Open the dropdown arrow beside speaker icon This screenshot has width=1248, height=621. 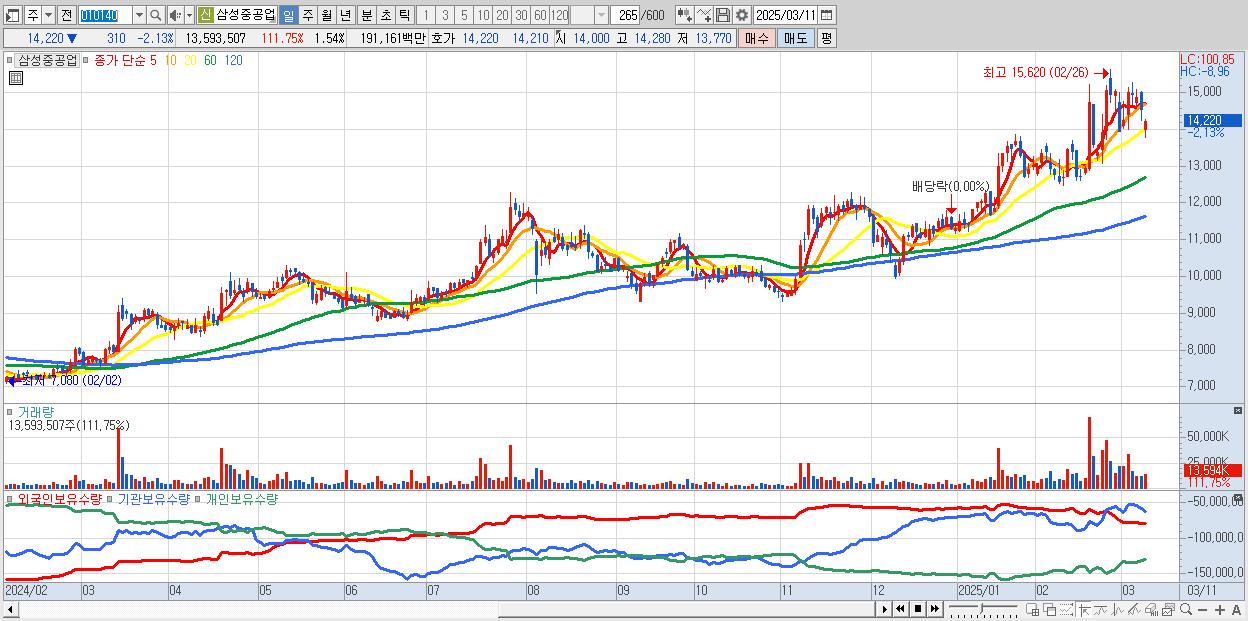tap(189, 15)
